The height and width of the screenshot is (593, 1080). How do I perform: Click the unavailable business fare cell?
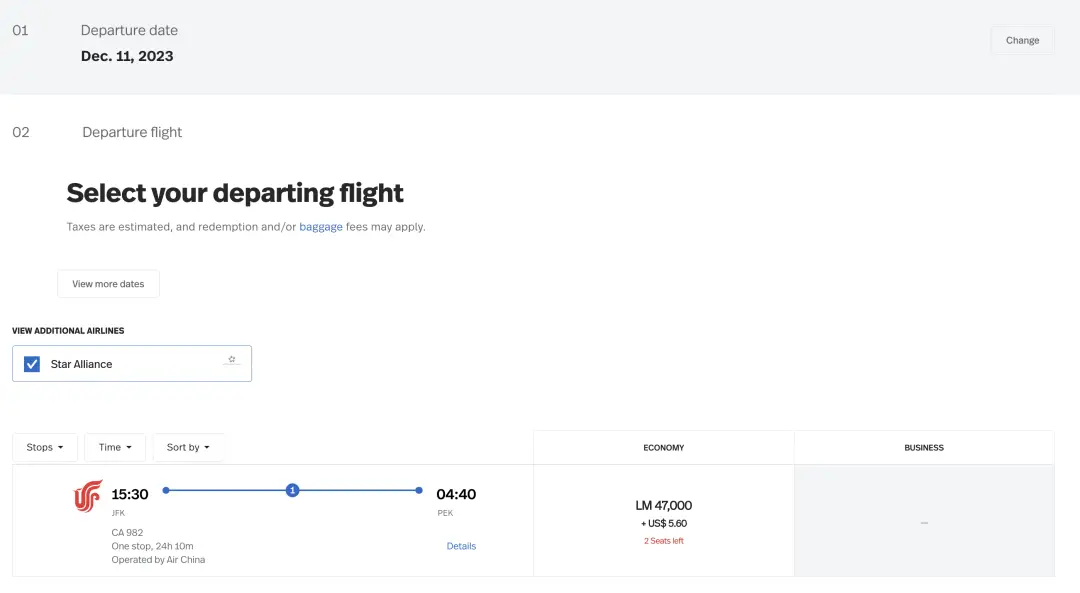(x=924, y=521)
